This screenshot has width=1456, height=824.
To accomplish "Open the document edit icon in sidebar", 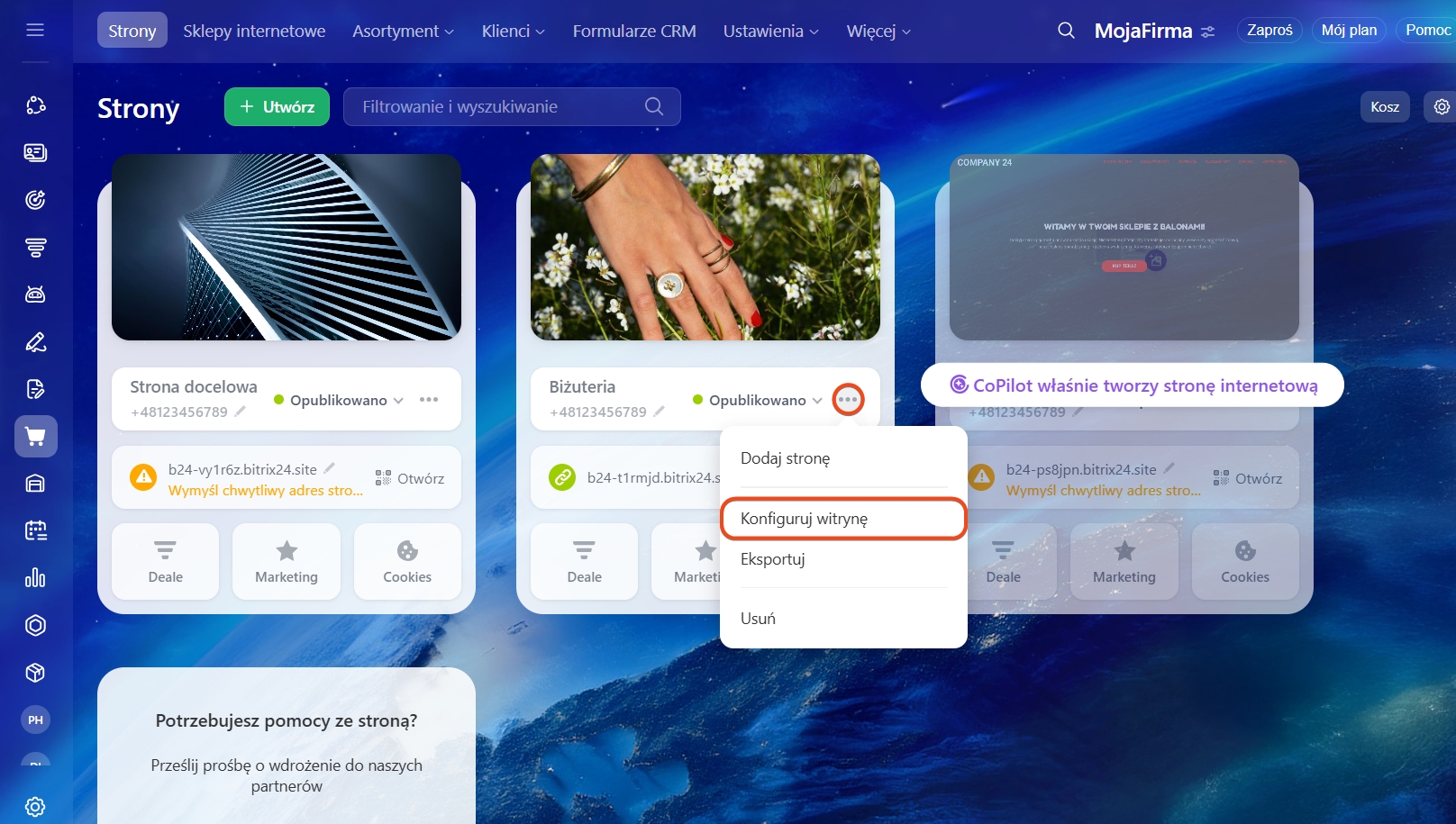I will point(35,389).
